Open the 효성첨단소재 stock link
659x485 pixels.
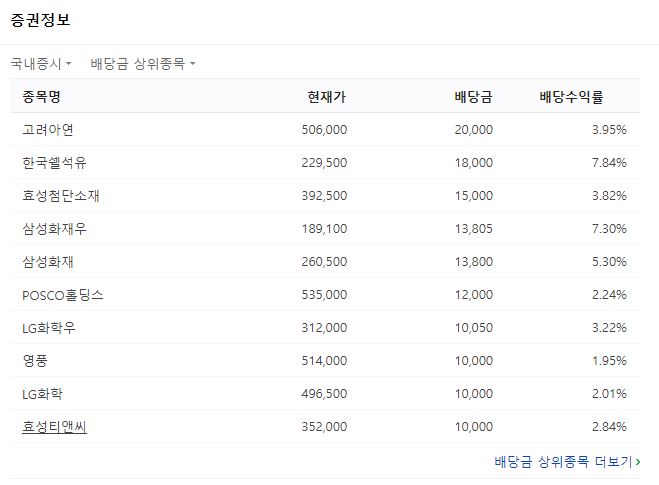pos(61,195)
